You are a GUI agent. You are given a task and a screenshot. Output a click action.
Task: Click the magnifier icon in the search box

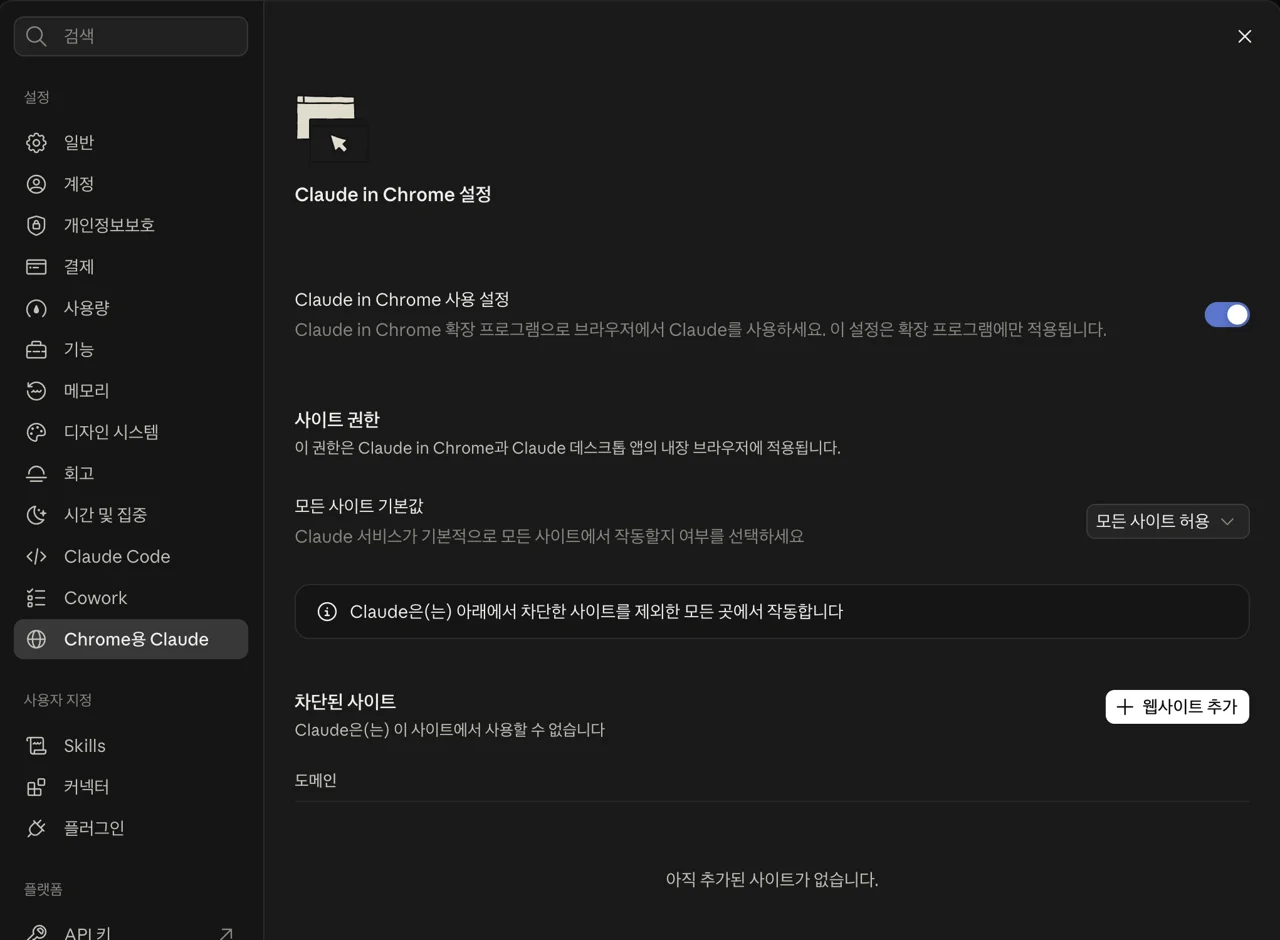click(x=36, y=36)
